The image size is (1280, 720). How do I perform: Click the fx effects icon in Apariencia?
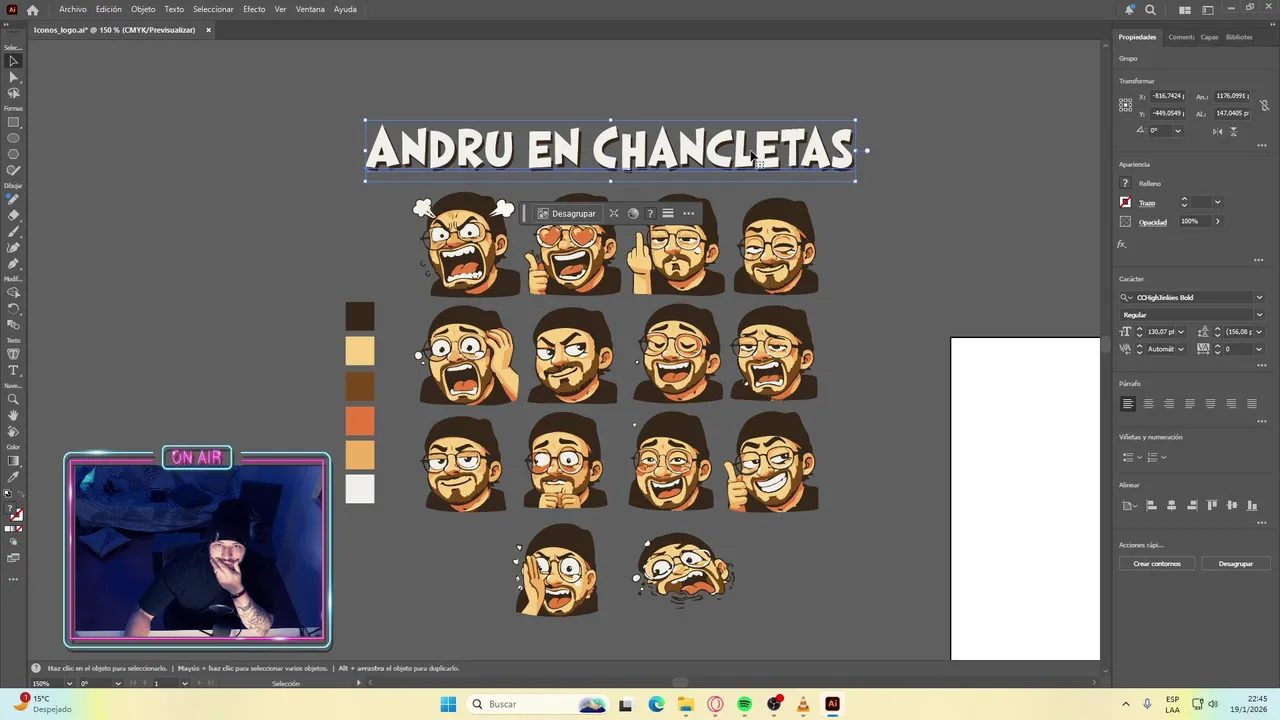(x=1122, y=244)
